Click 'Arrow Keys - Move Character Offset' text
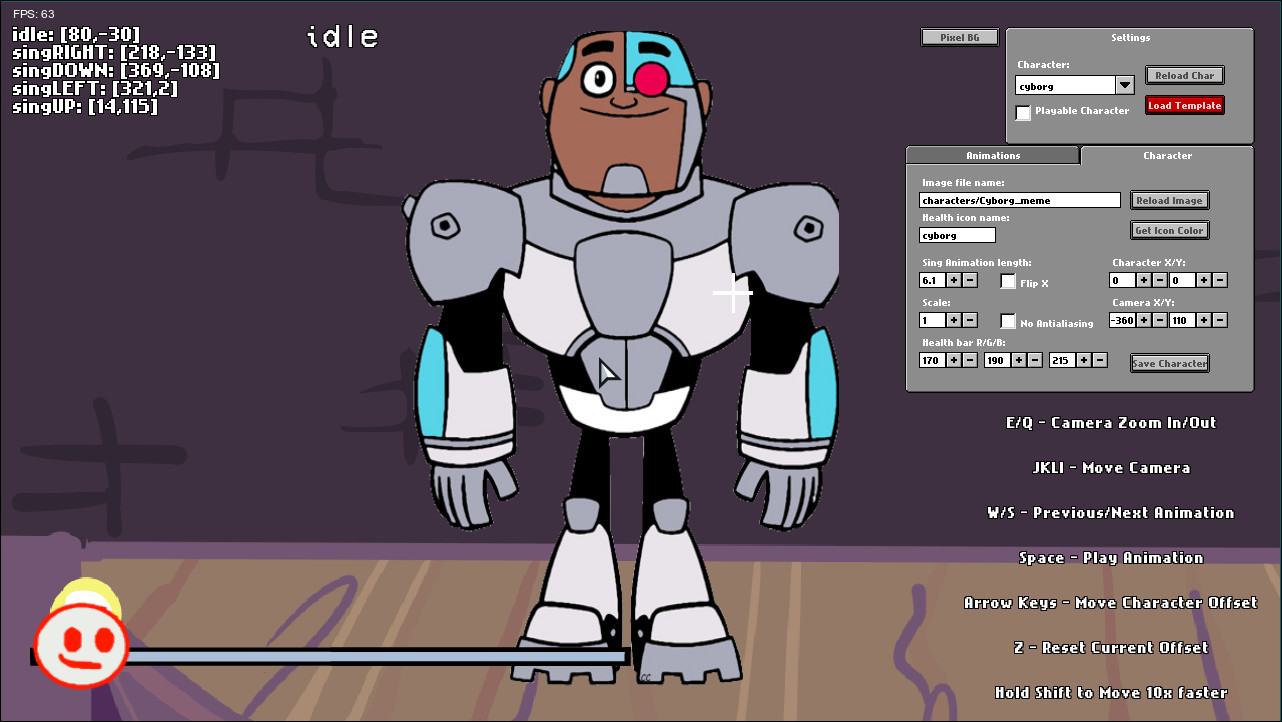1282x722 pixels. (1111, 603)
